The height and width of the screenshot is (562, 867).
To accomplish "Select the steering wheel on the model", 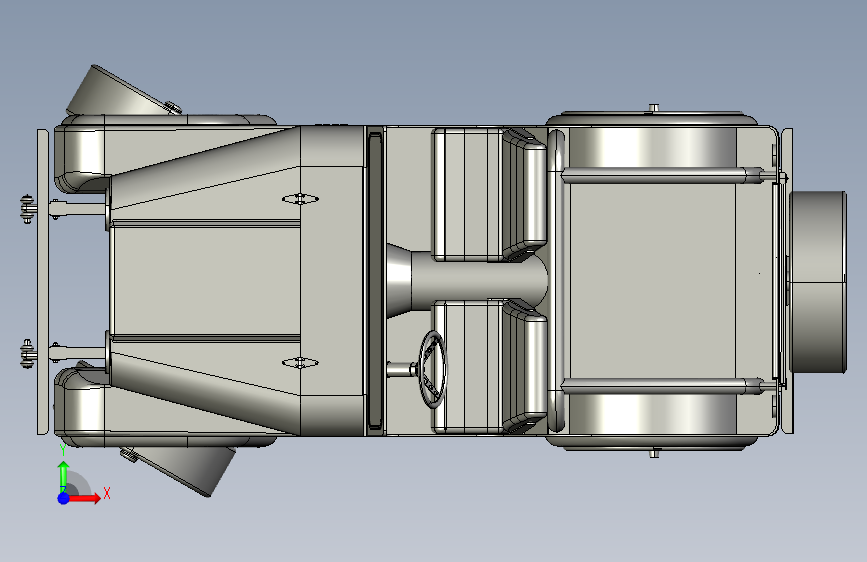I will [x=432, y=370].
